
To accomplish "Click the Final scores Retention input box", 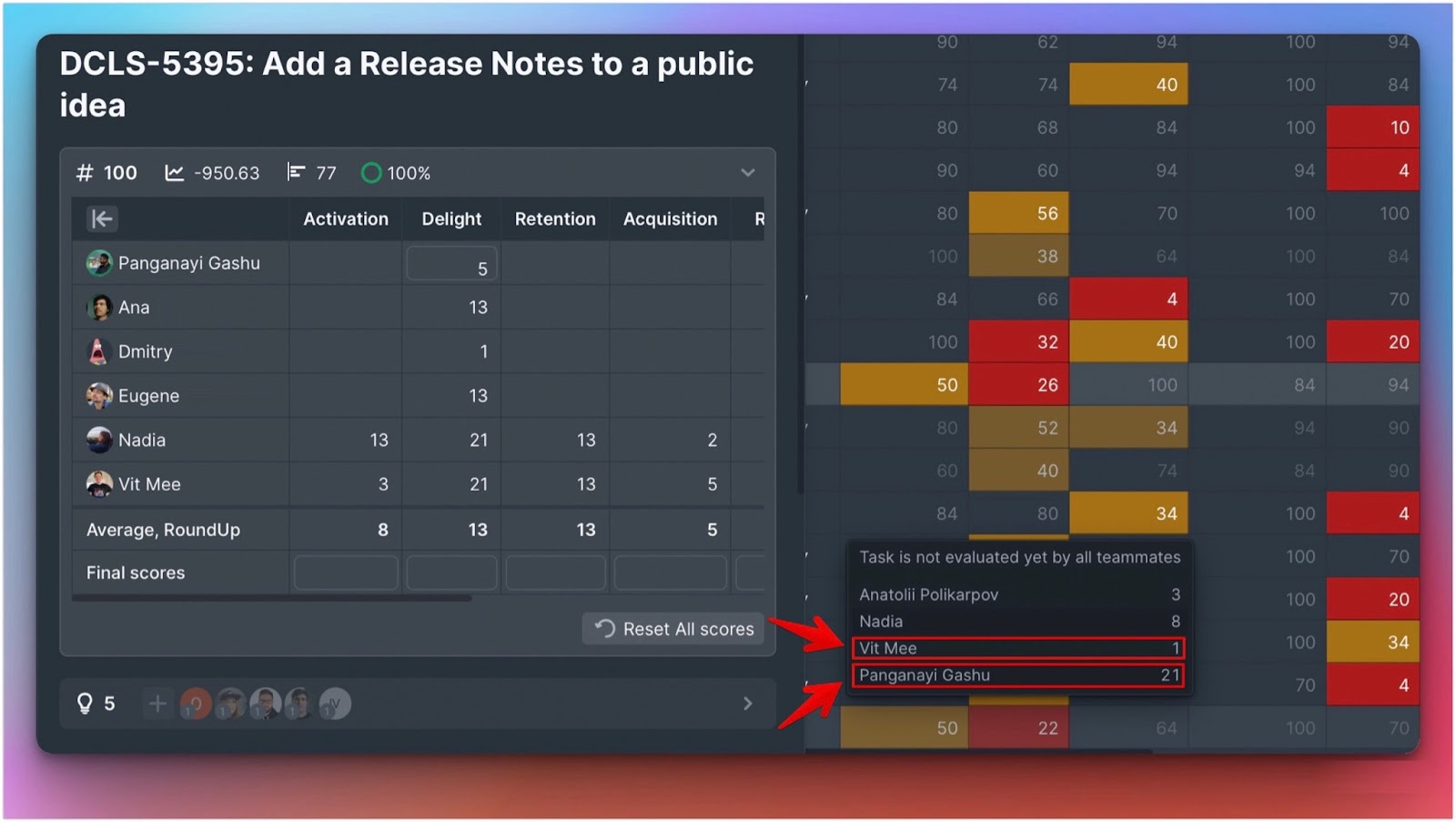I will click(555, 573).
